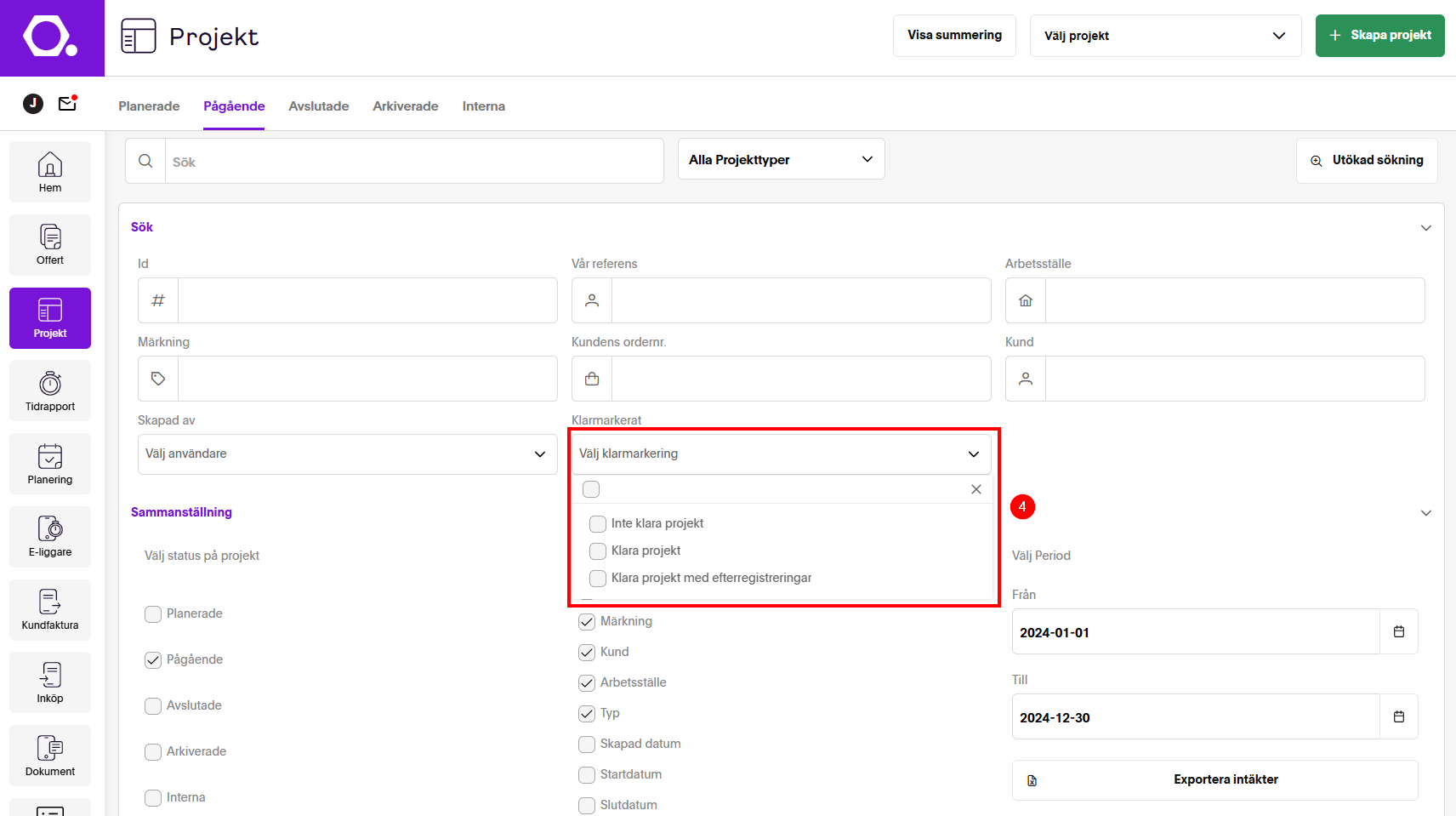
Task: Click the Skapa projekt button
Action: (1379, 36)
